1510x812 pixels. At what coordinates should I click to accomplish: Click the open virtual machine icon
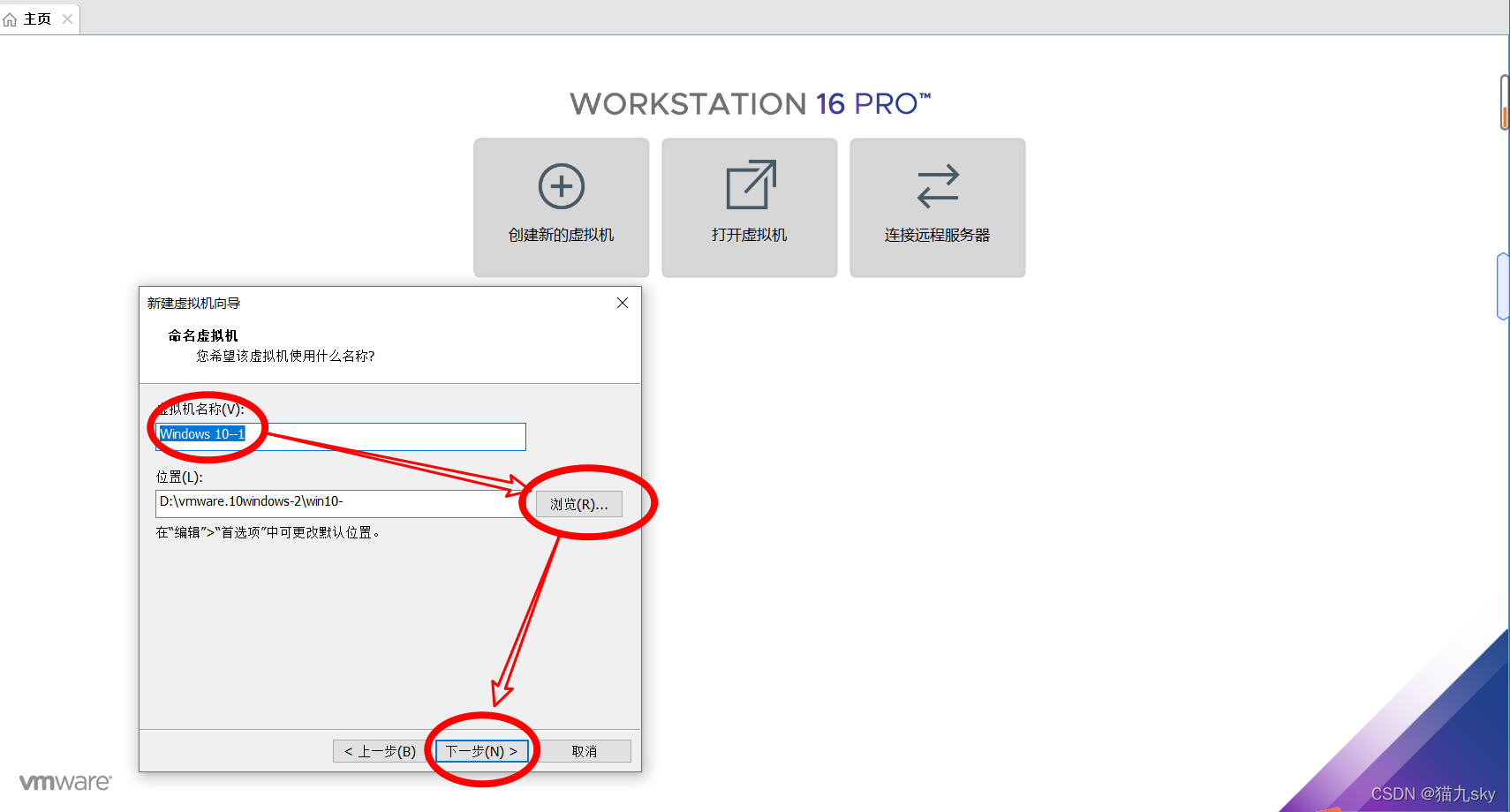tap(751, 184)
